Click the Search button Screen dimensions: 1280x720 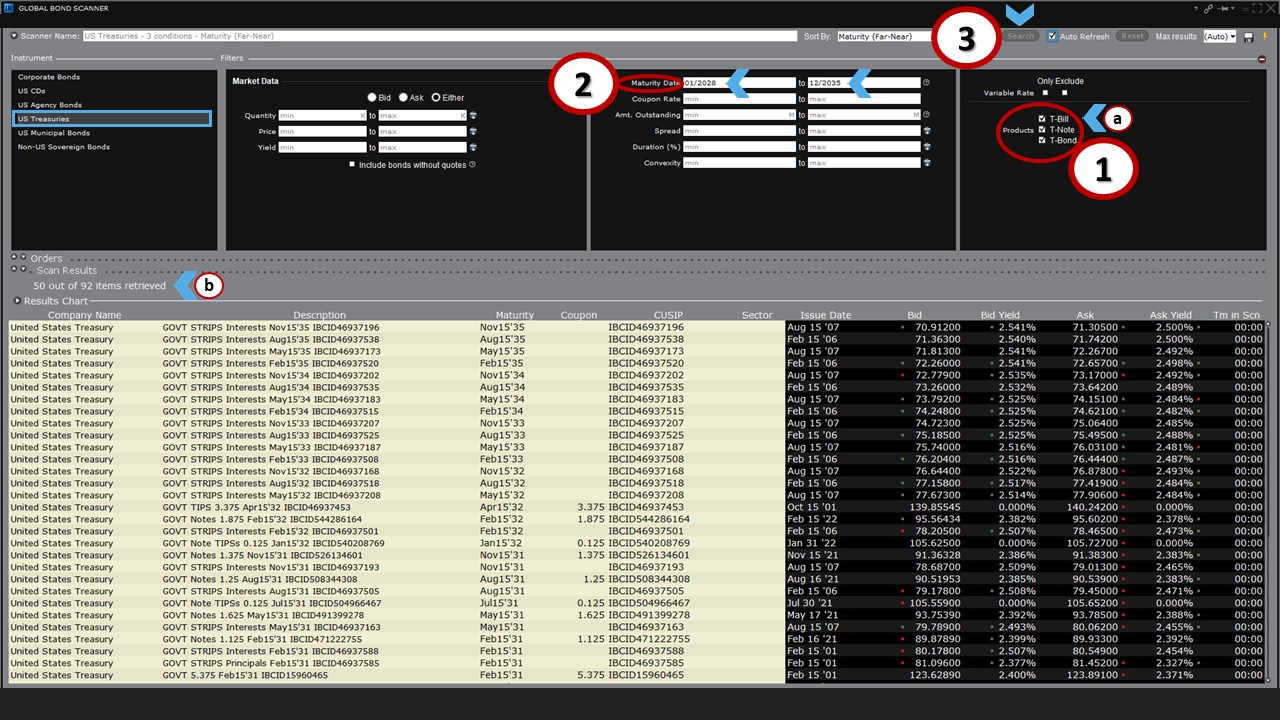coord(1020,37)
